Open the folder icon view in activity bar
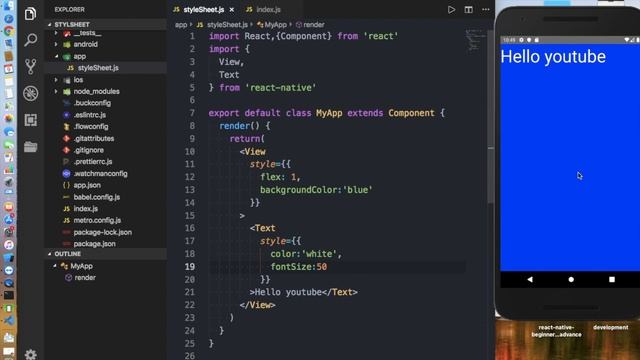This screenshot has height=360, width=640. (30, 147)
